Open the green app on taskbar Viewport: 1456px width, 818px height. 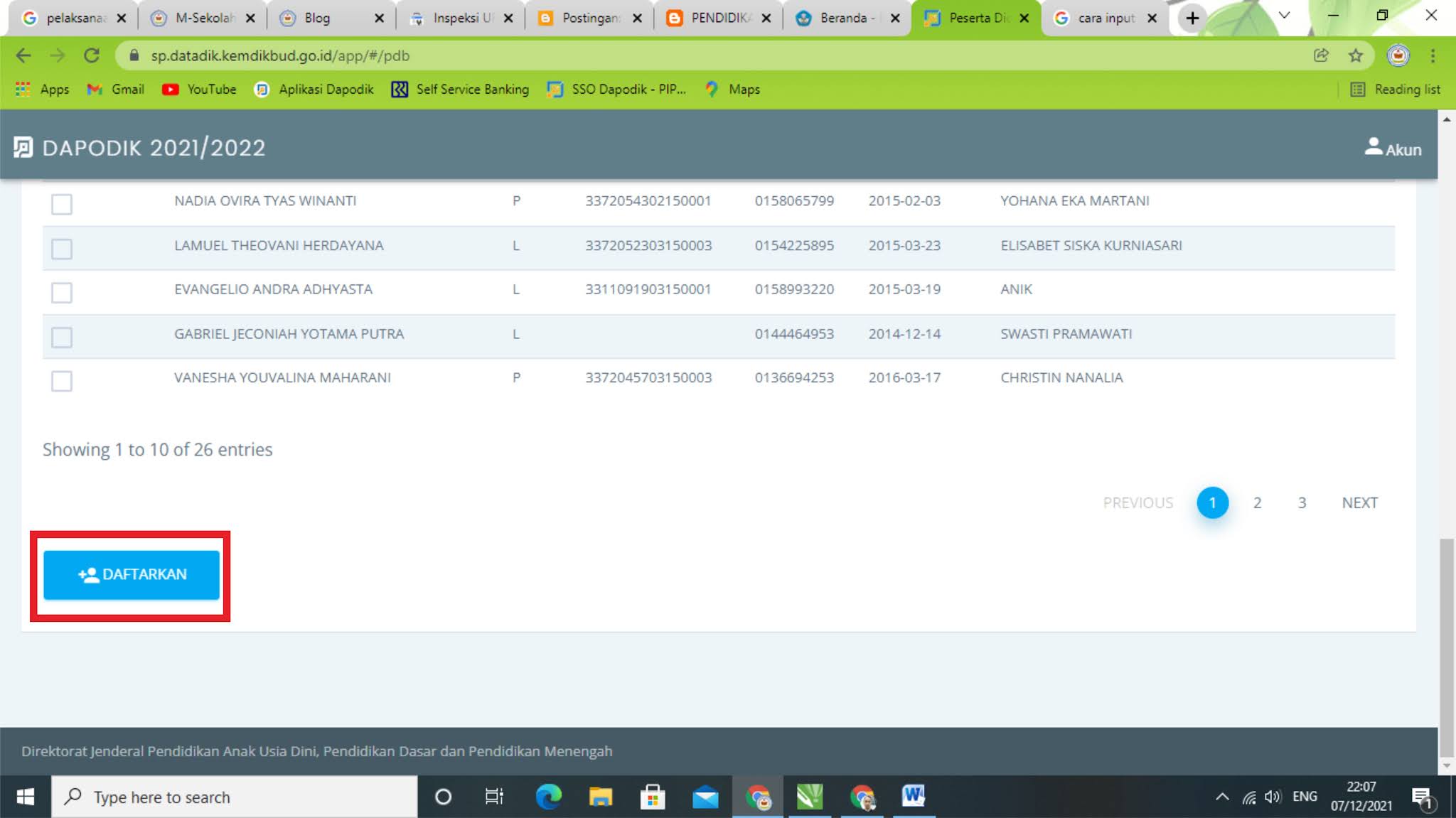810,797
